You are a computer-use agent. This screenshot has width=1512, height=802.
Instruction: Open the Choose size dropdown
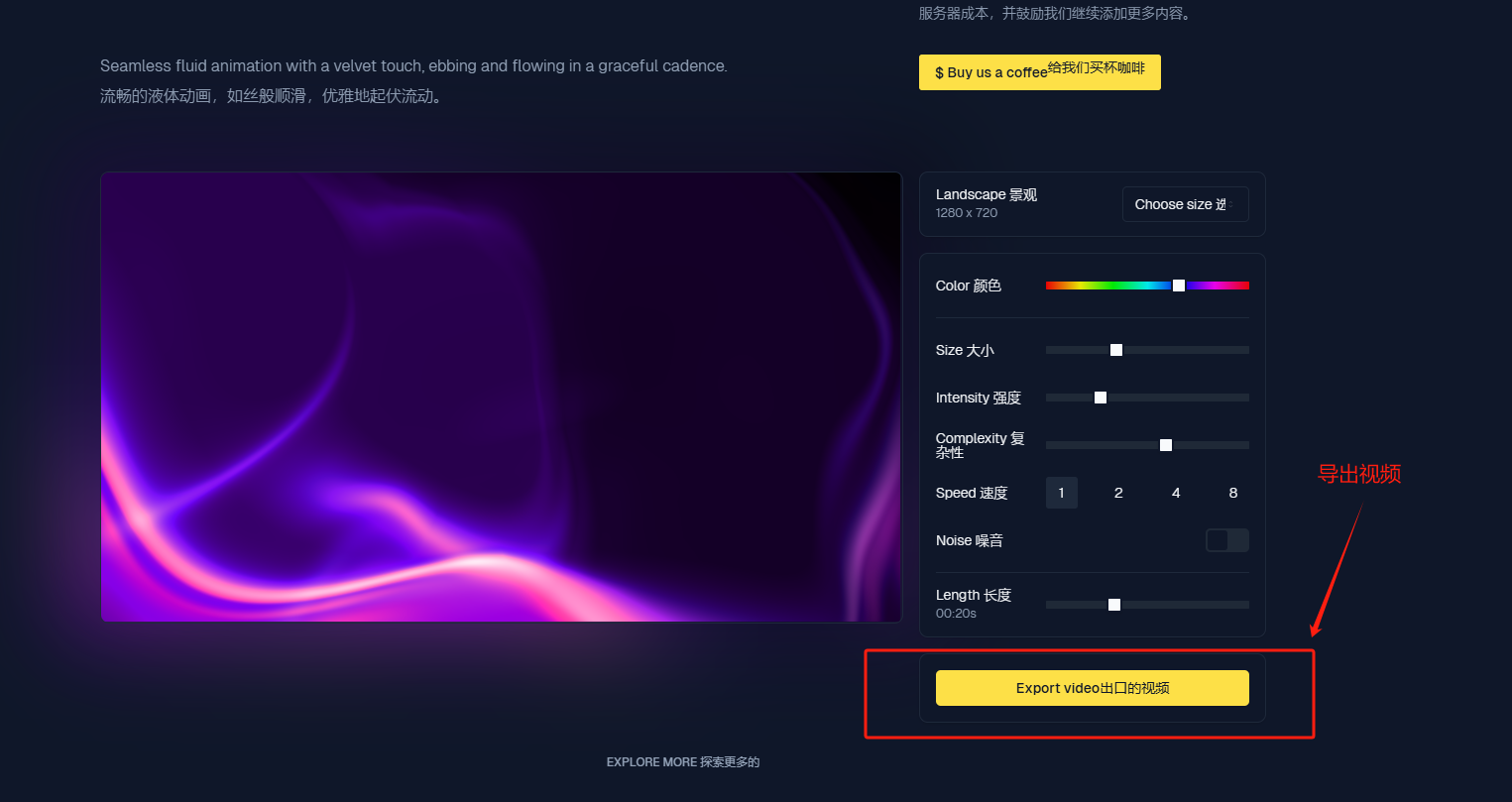(1185, 204)
